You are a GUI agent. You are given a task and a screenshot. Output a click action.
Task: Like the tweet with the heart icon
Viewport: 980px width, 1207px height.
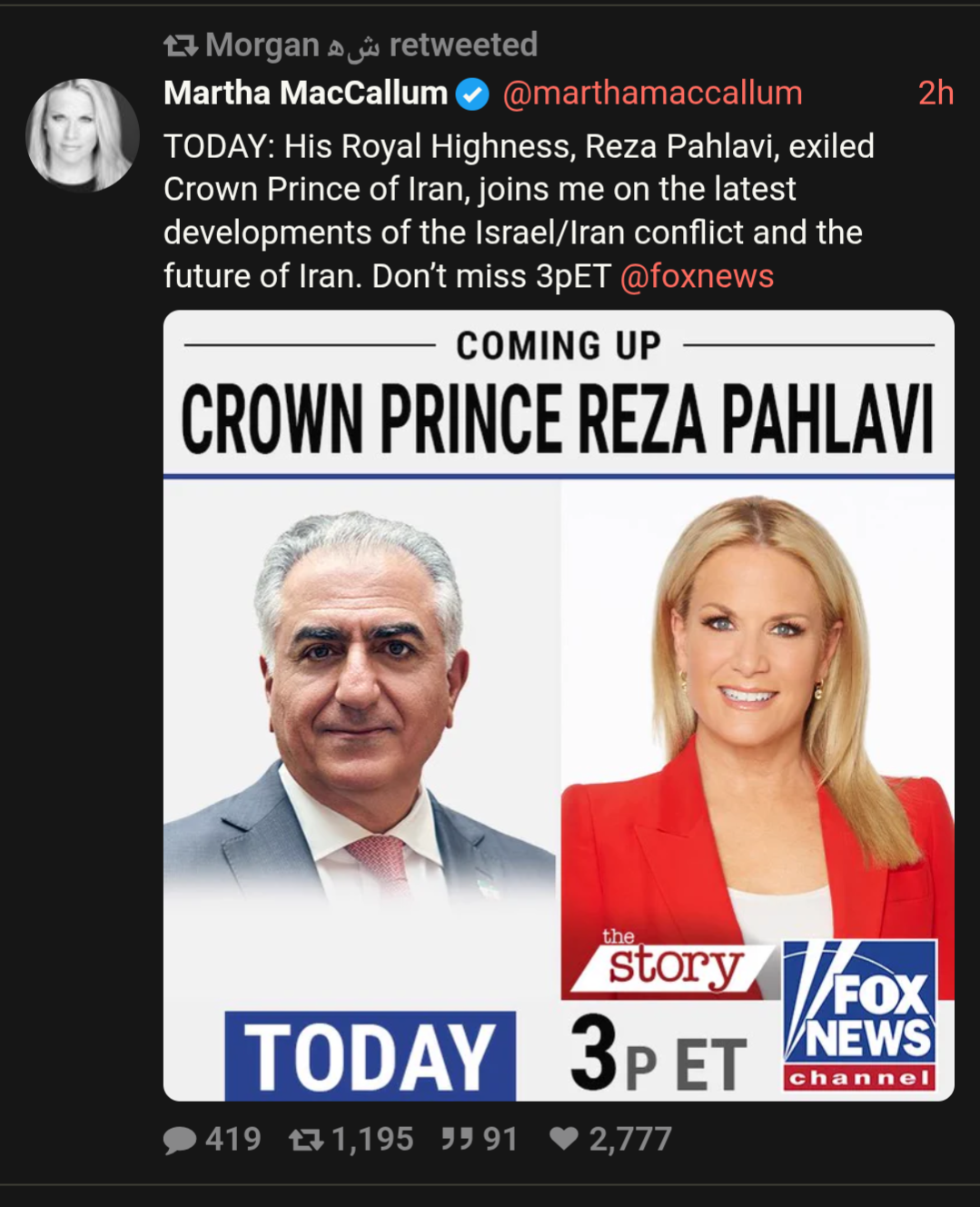(564, 1138)
